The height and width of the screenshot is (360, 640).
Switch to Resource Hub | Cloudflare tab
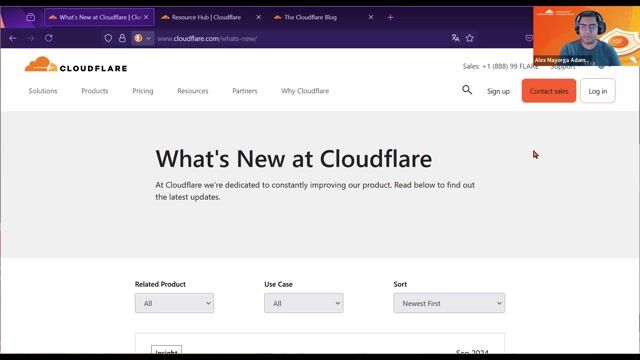(x=206, y=17)
